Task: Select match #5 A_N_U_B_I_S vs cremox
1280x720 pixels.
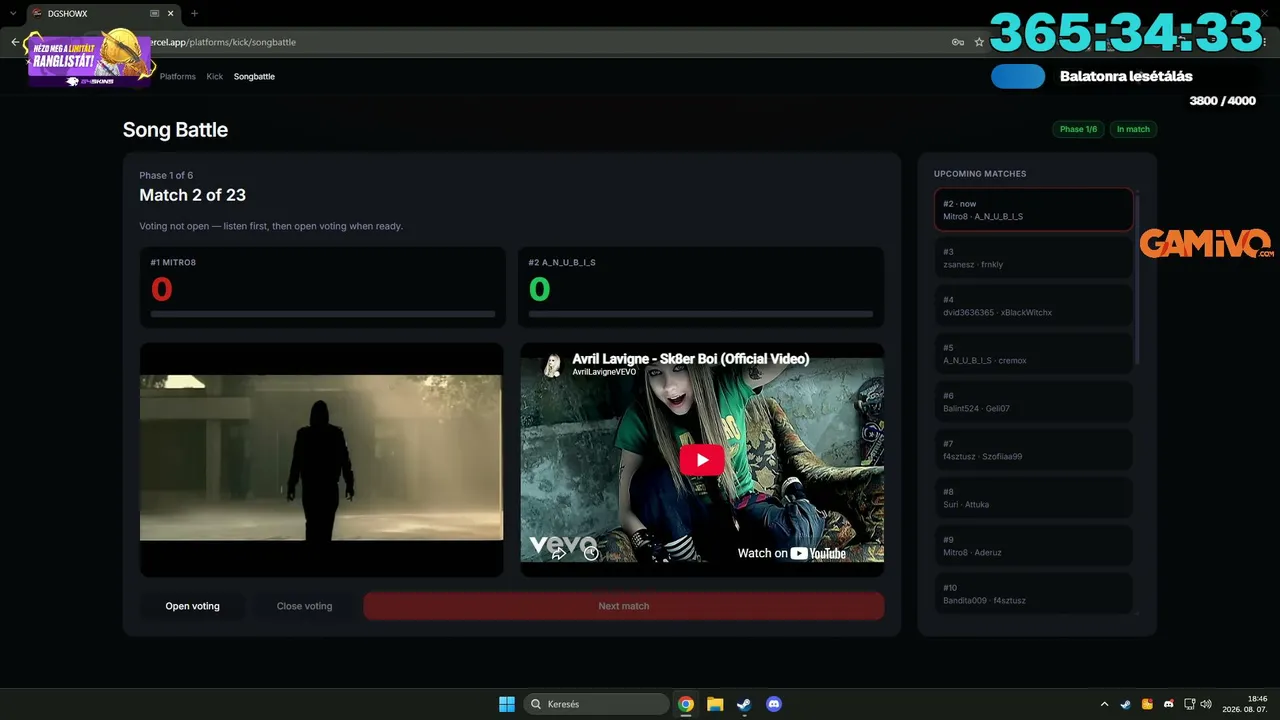Action: click(1033, 354)
